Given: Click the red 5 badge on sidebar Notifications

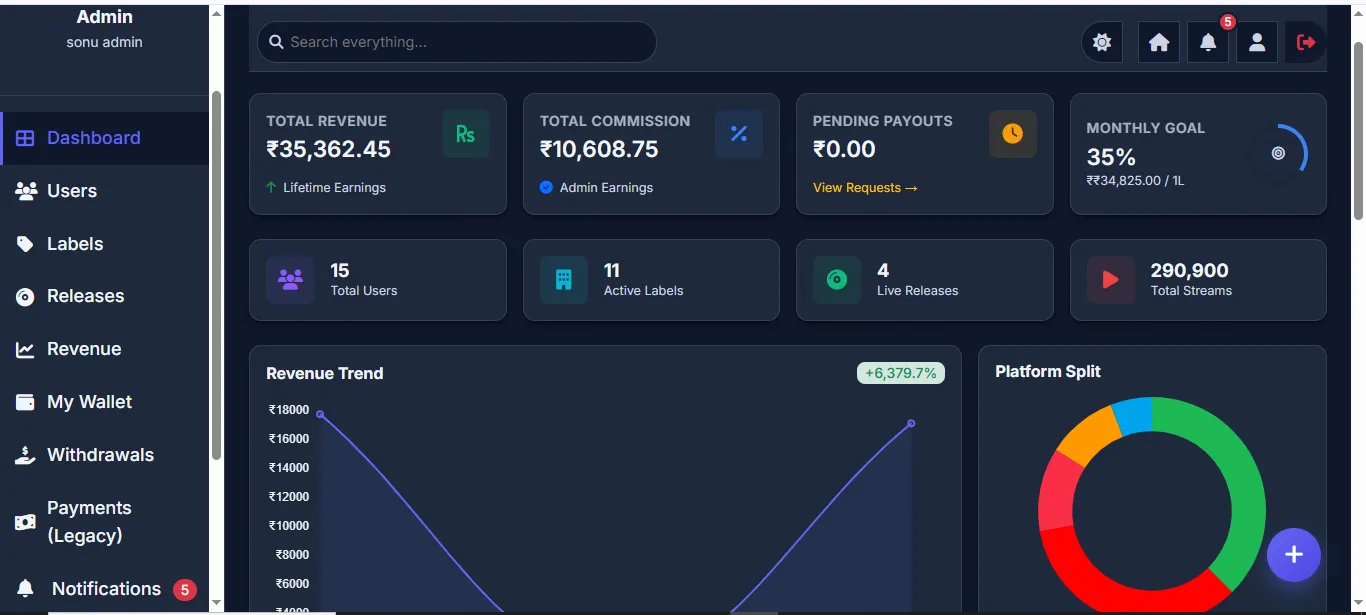Looking at the screenshot, I should 184,589.
